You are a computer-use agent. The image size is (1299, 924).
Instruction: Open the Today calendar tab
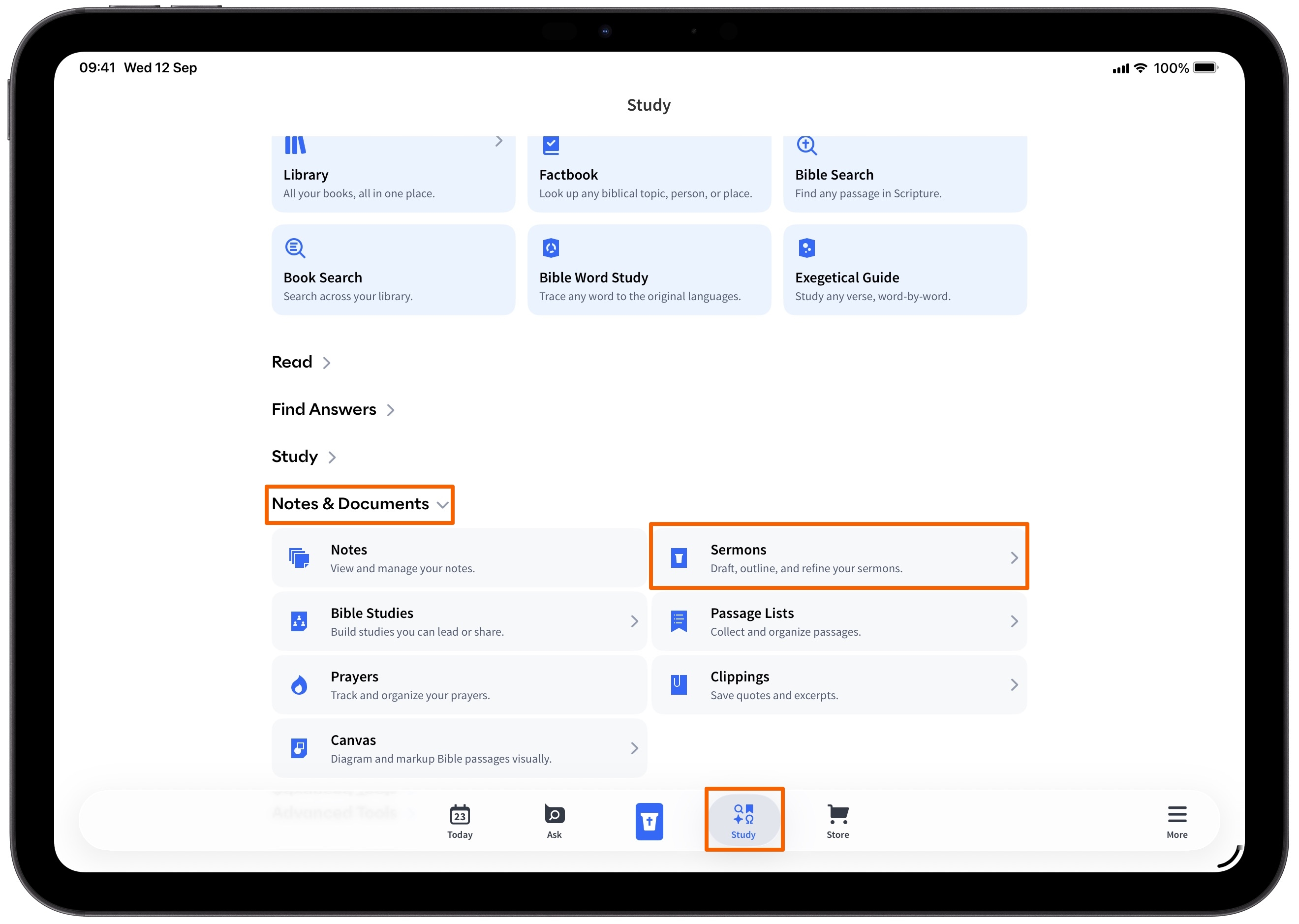[460, 822]
